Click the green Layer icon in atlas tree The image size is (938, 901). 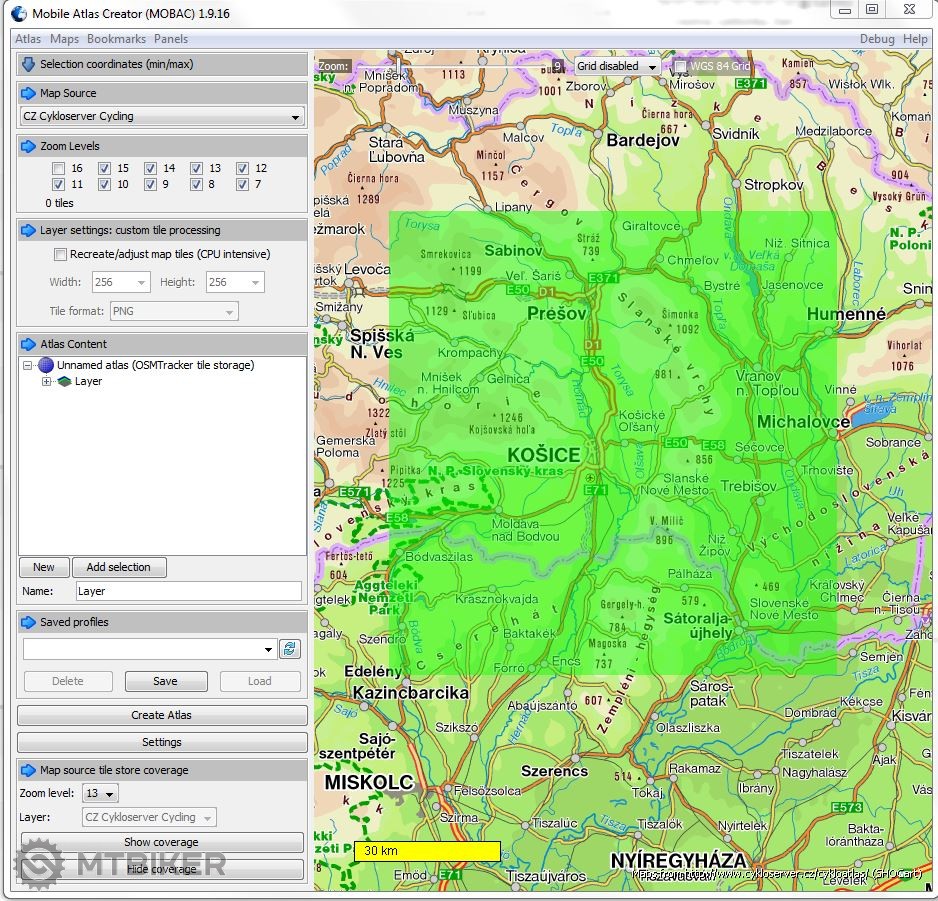tap(64, 382)
